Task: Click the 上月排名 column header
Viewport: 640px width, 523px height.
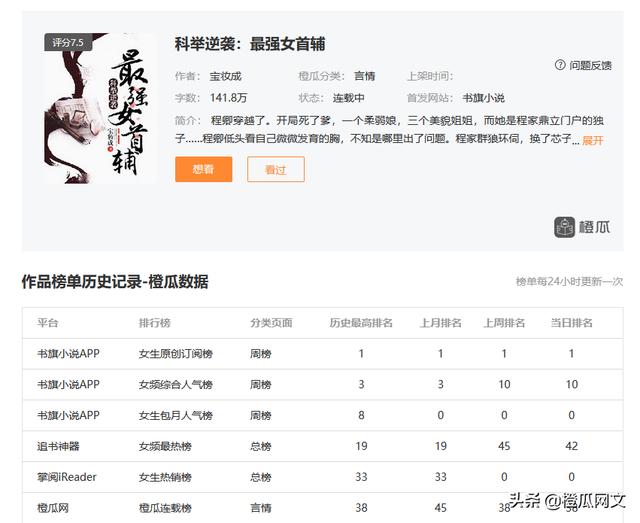Action: (441, 323)
